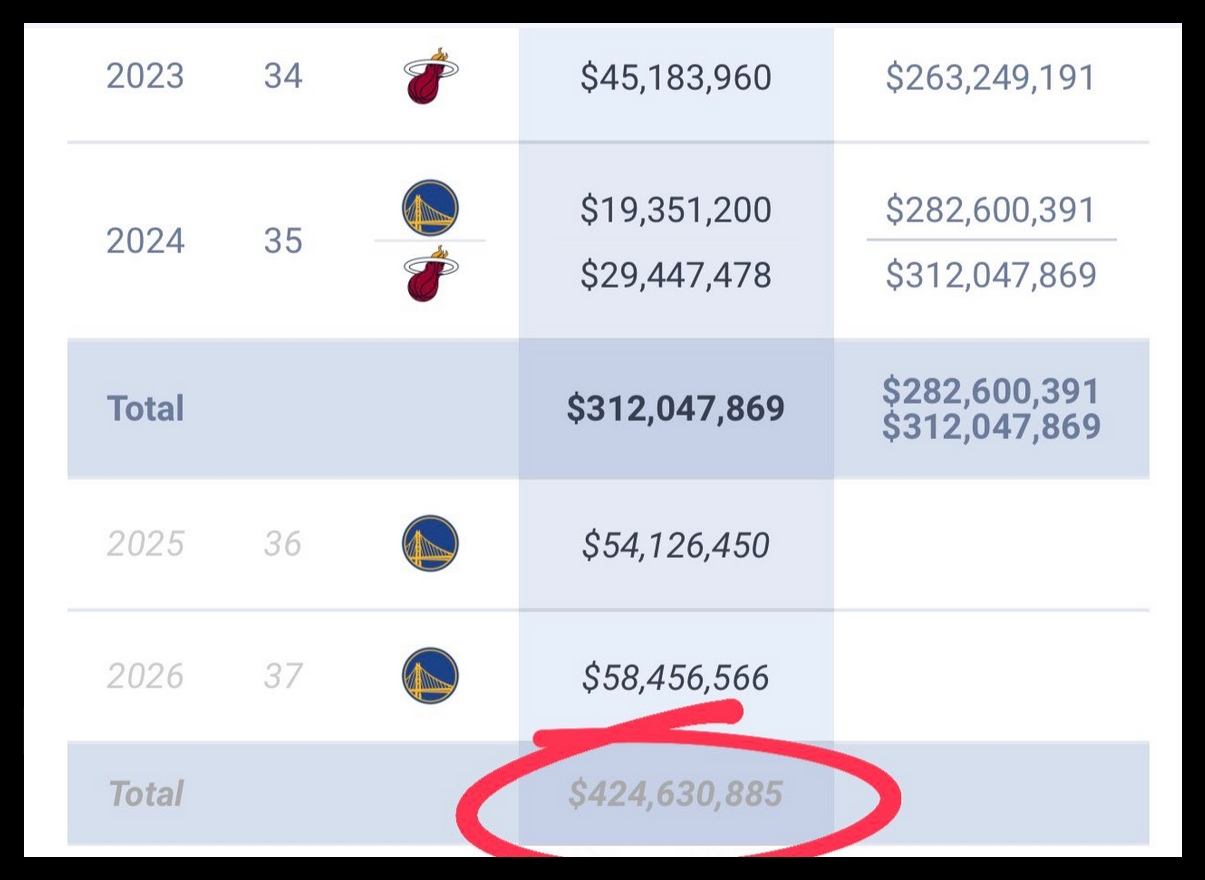Image resolution: width=1205 pixels, height=880 pixels.
Task: Select the $19,351,200 salary amount
Action: coord(676,210)
